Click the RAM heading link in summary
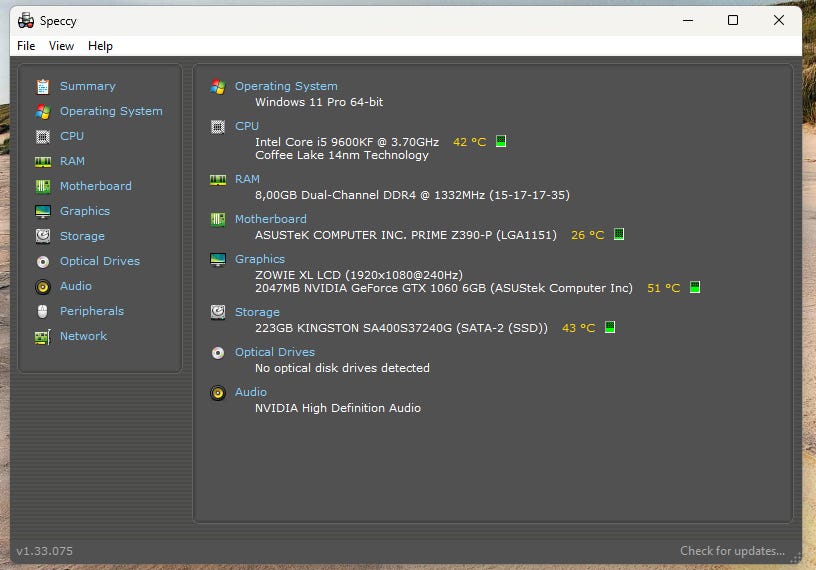The width and height of the screenshot is (816, 570). click(247, 179)
